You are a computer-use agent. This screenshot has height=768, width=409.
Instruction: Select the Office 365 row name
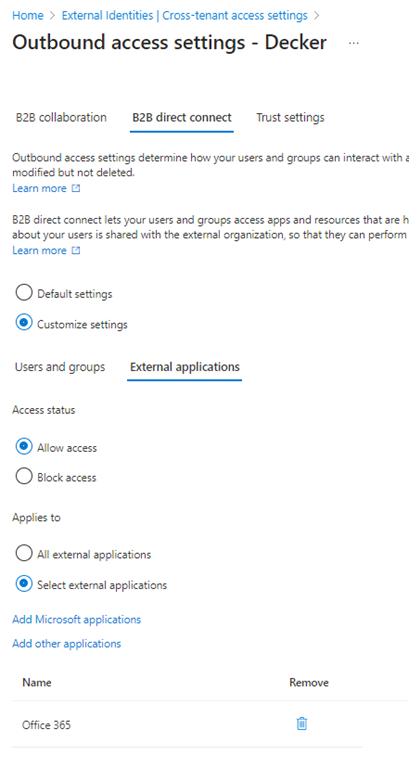coord(47,725)
